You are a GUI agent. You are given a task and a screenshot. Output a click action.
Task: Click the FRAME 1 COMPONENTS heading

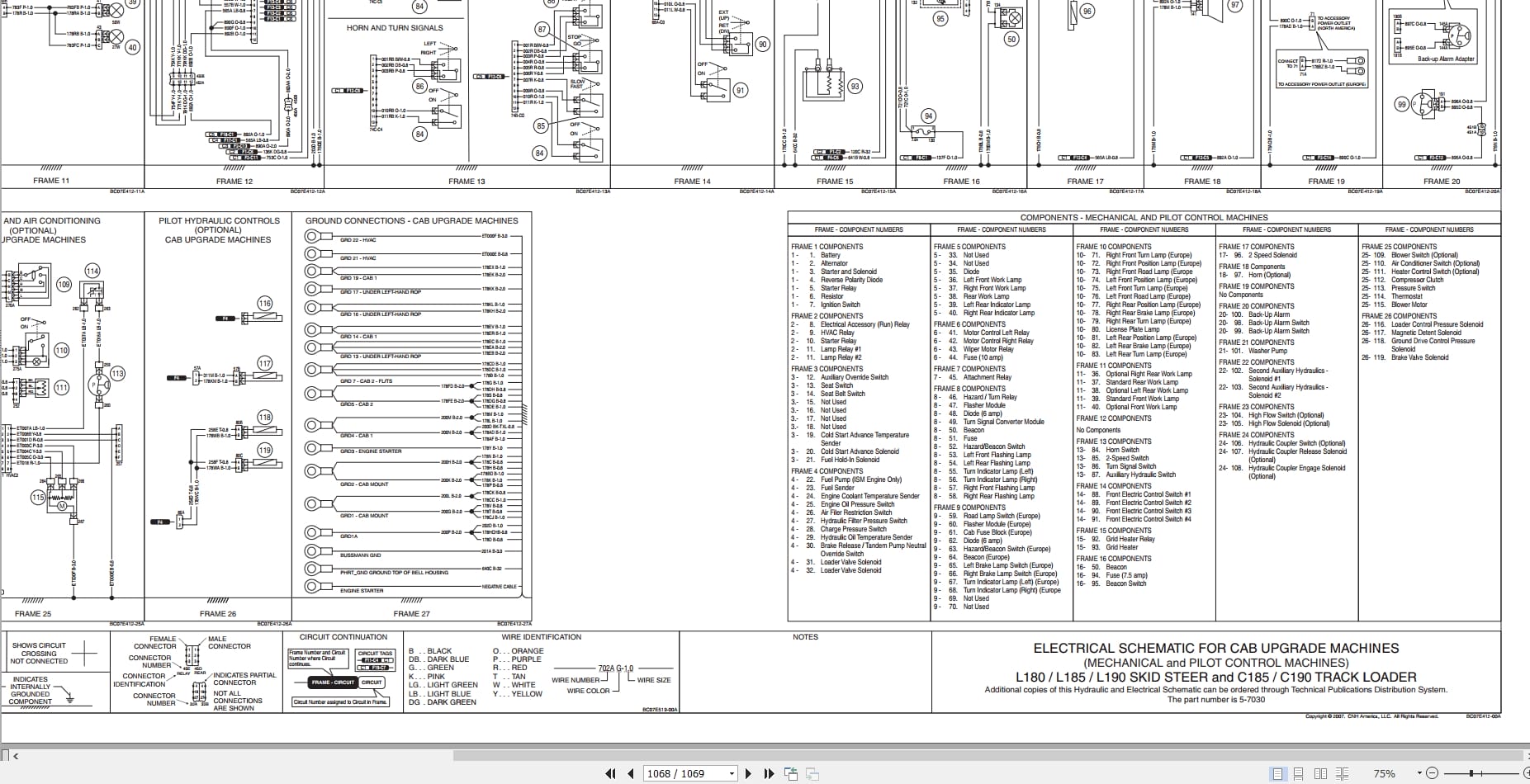tap(827, 246)
